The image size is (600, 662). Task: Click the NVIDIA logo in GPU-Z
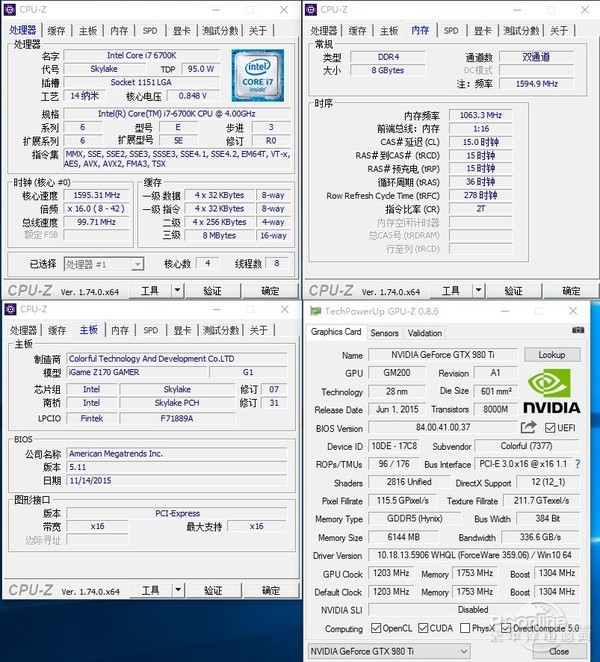point(551,391)
